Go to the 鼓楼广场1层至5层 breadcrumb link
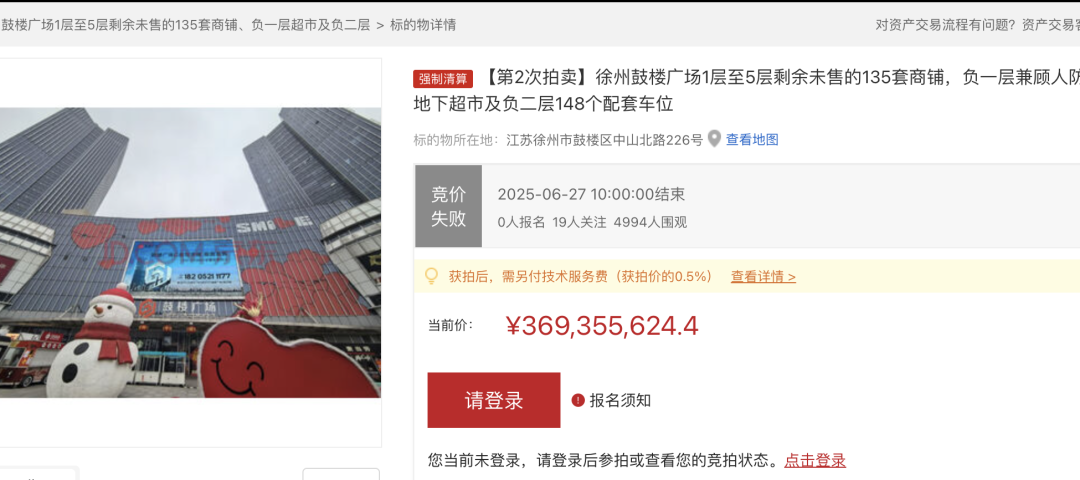1080x480 pixels. pos(187,25)
